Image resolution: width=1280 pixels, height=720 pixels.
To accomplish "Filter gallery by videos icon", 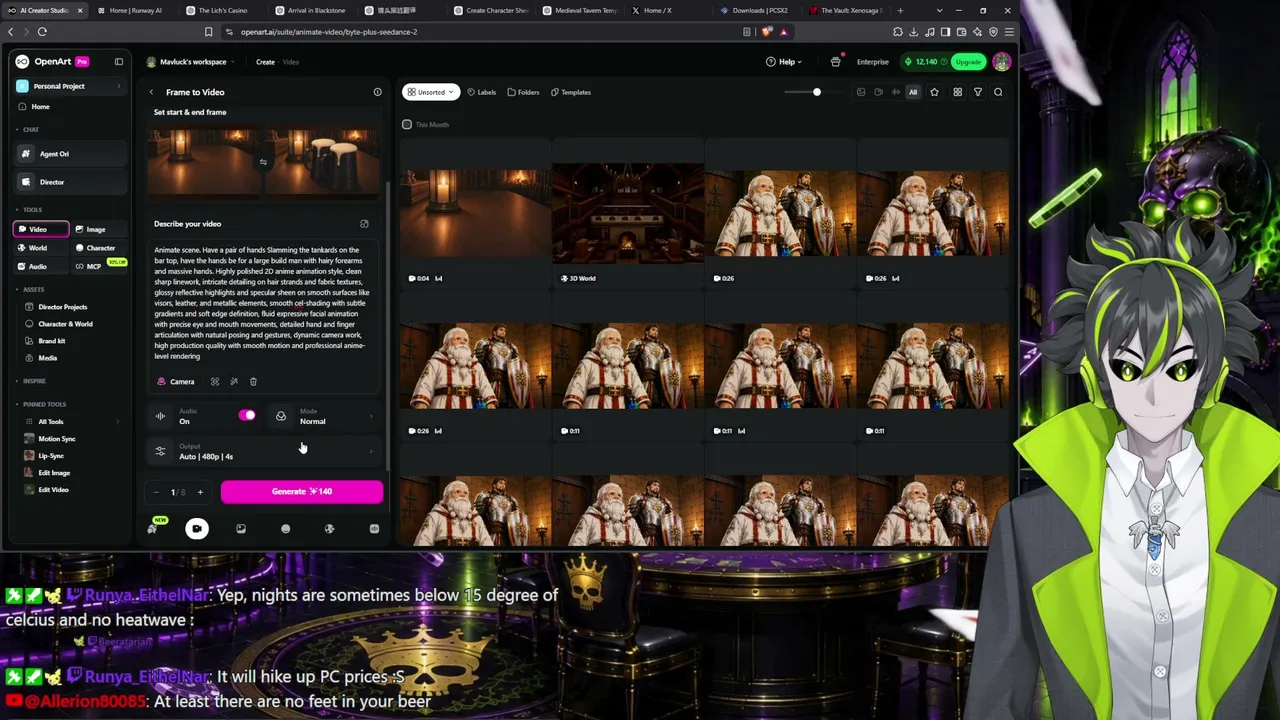I will (878, 92).
